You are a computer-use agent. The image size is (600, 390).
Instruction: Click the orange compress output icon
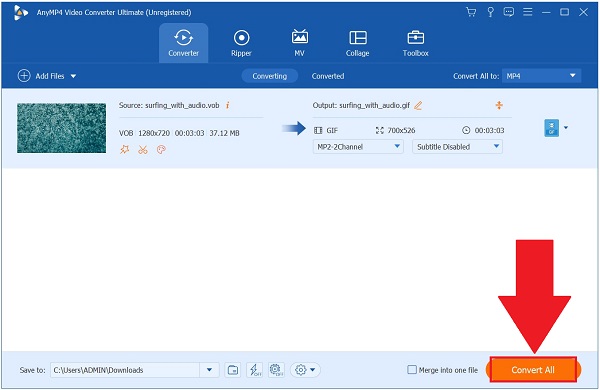tap(499, 105)
